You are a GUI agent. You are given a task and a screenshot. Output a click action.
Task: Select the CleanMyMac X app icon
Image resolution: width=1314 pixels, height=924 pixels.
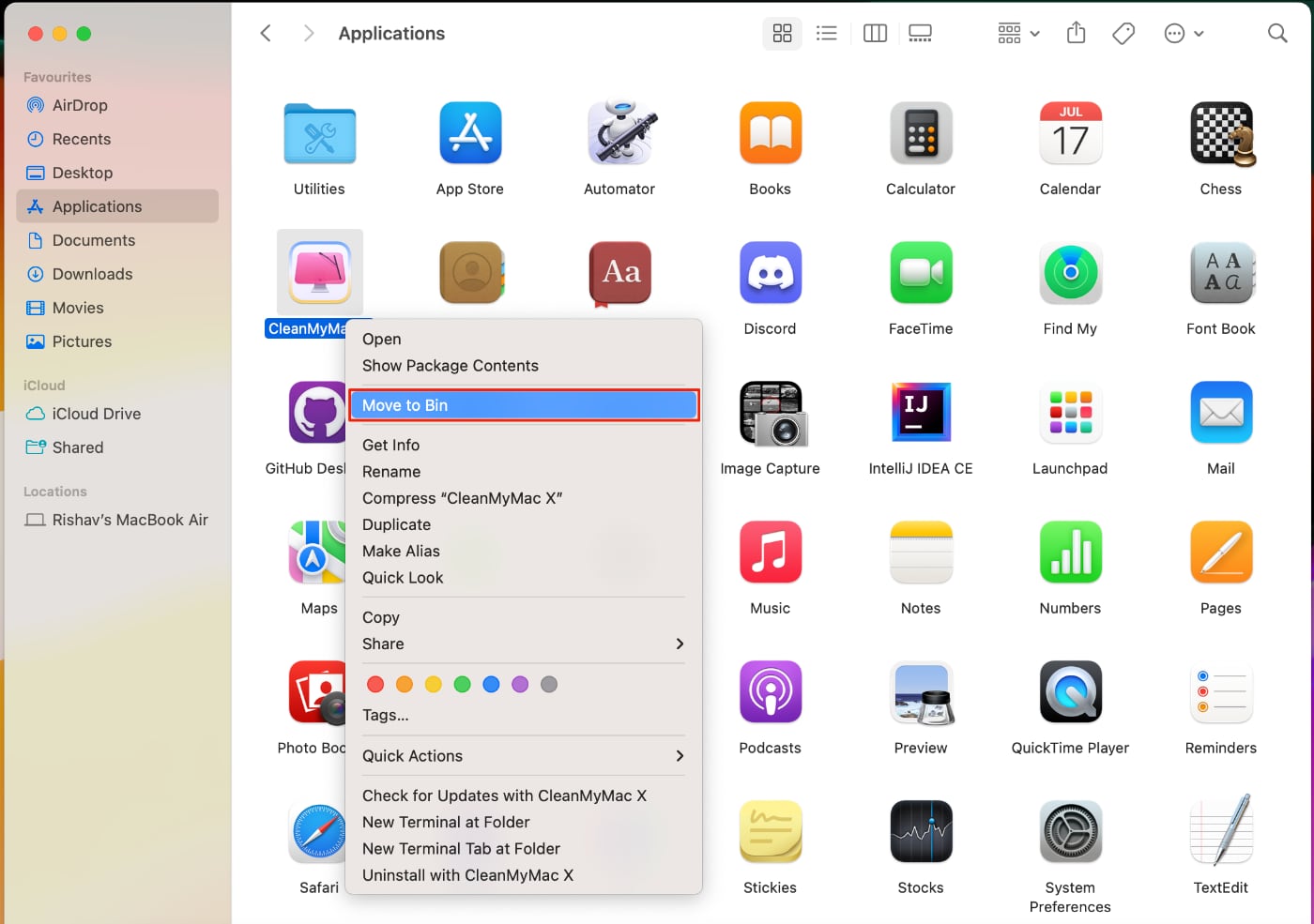coord(320,273)
